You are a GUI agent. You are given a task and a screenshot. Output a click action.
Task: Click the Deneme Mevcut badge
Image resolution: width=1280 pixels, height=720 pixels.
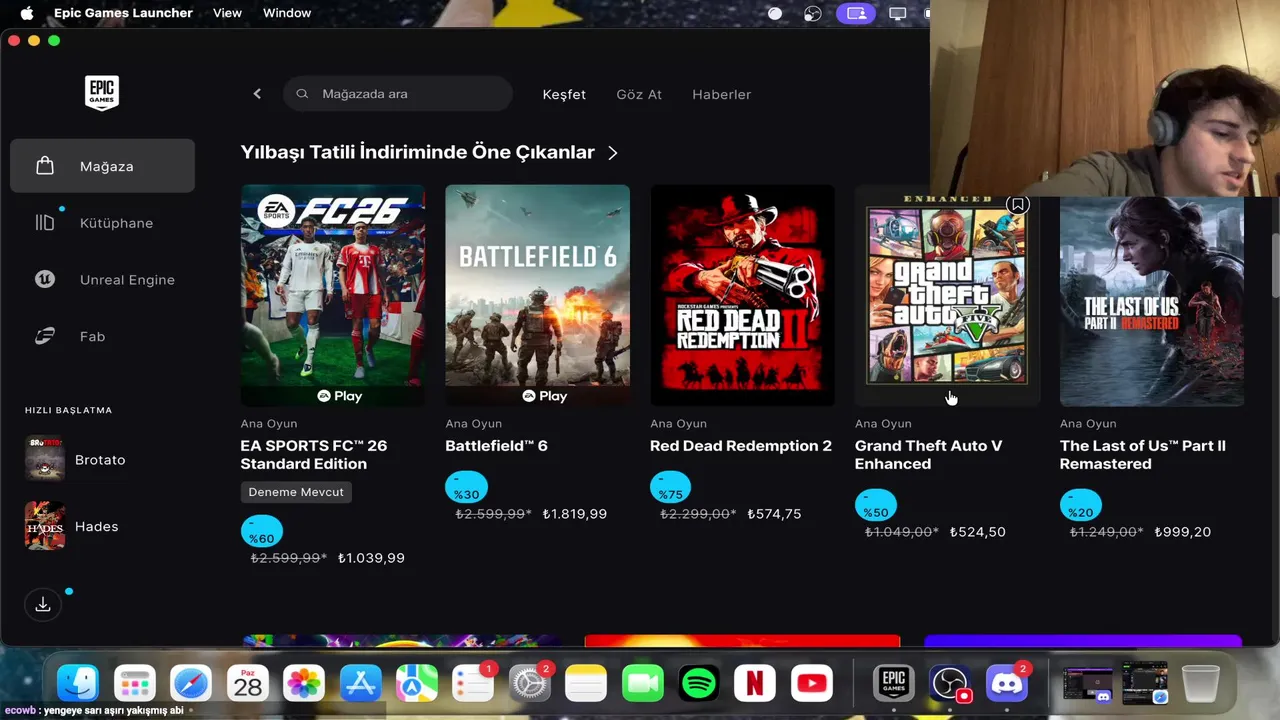pos(296,492)
